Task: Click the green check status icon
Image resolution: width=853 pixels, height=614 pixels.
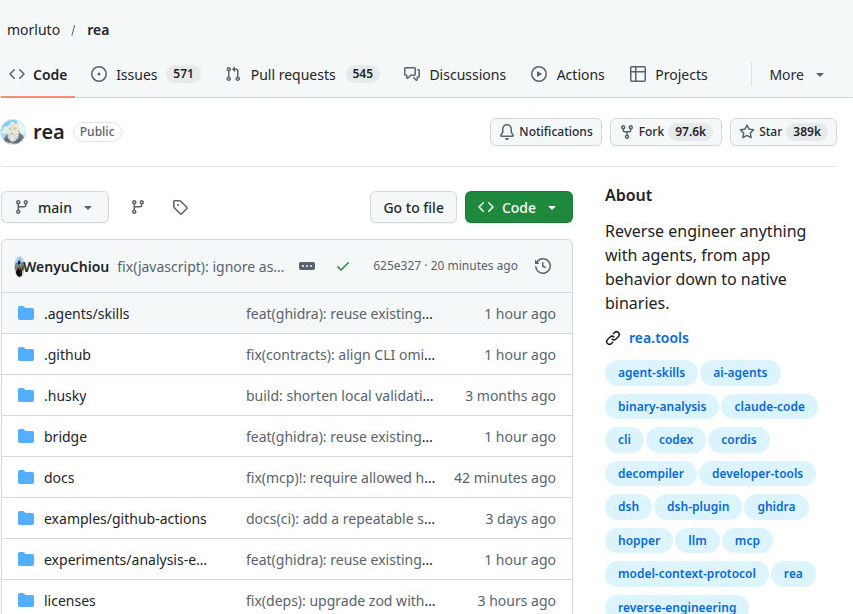Action: click(343, 266)
